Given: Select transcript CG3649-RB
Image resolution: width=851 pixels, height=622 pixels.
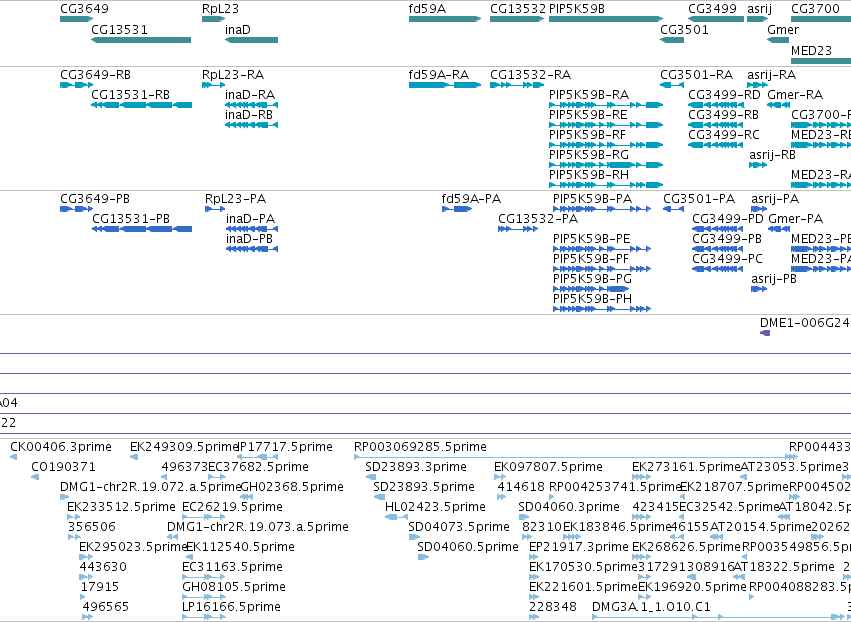Looking at the screenshot, I should point(96,74).
